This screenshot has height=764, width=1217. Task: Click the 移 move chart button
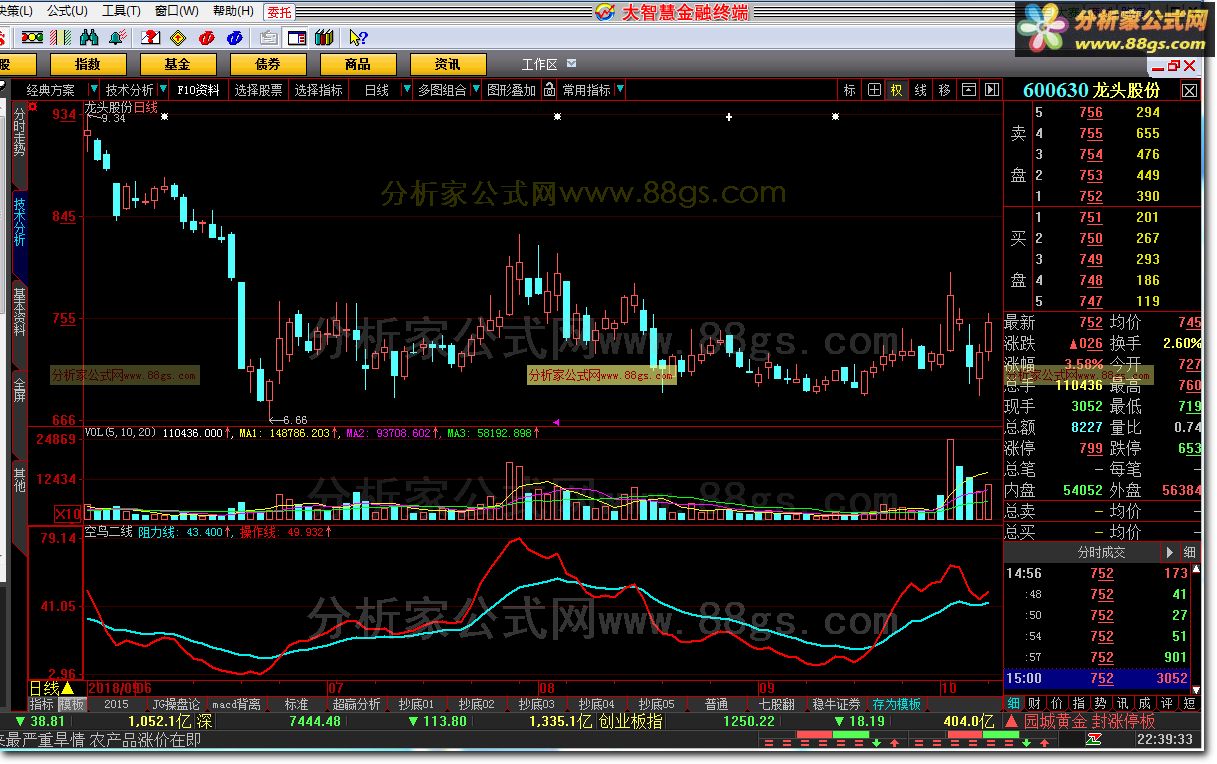click(x=945, y=90)
